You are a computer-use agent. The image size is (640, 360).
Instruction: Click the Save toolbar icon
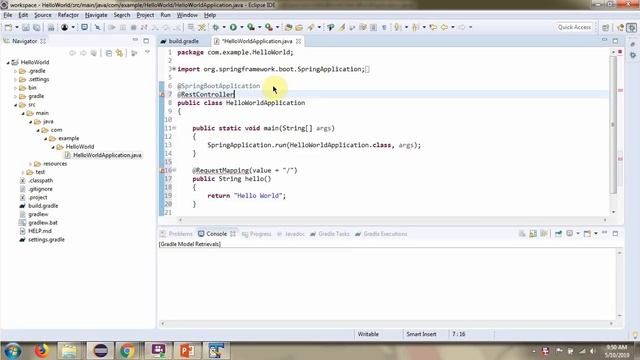(25, 27)
